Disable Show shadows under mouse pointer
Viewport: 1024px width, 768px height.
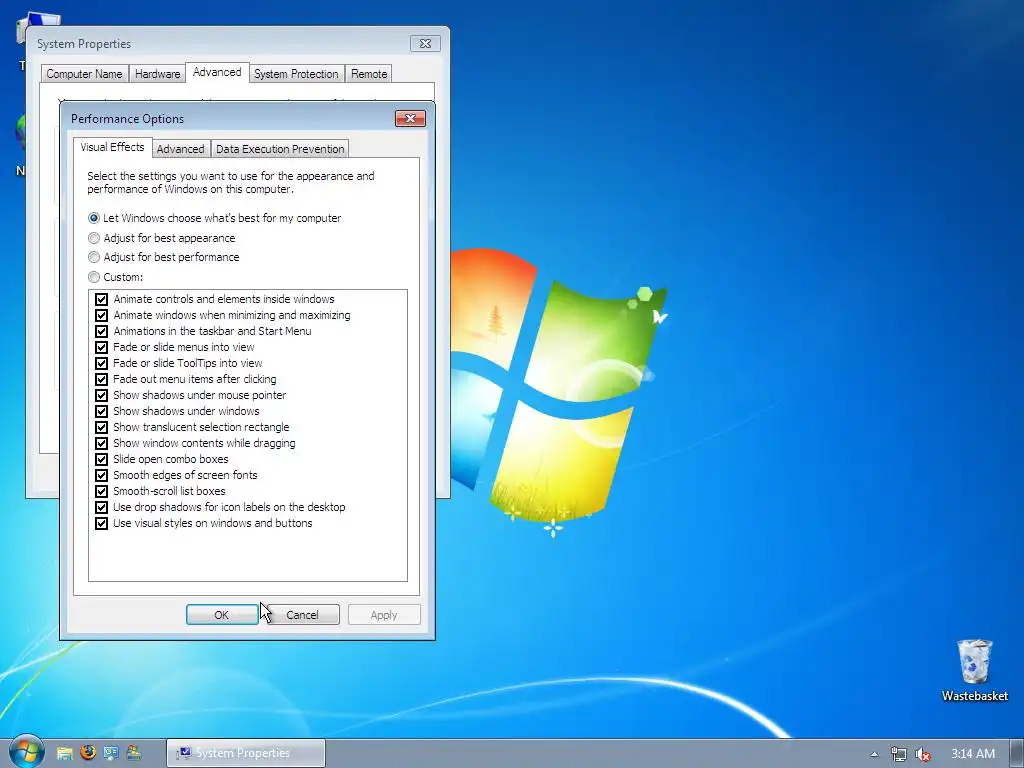tap(101, 395)
